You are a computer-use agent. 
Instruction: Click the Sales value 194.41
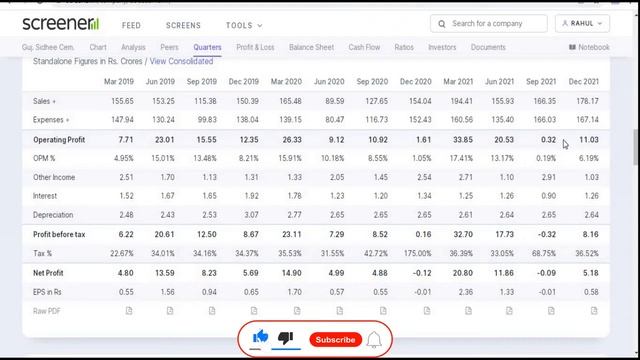[x=462, y=101]
